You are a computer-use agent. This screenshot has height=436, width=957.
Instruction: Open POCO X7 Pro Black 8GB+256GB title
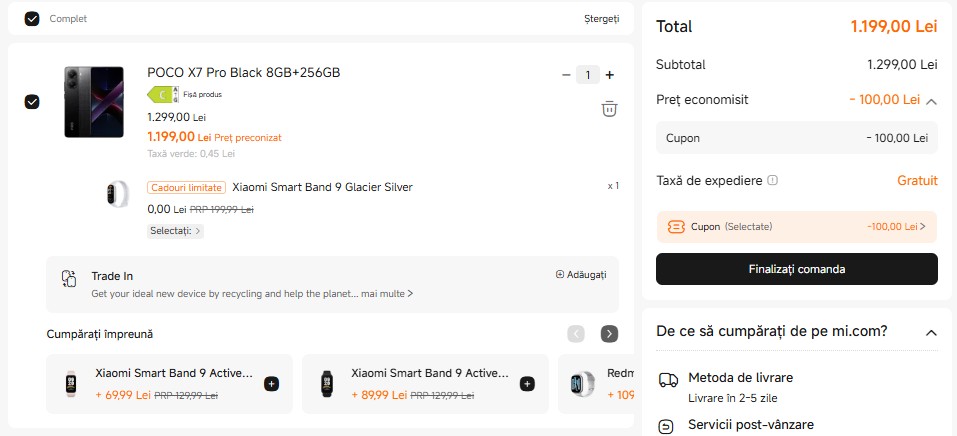coord(244,73)
